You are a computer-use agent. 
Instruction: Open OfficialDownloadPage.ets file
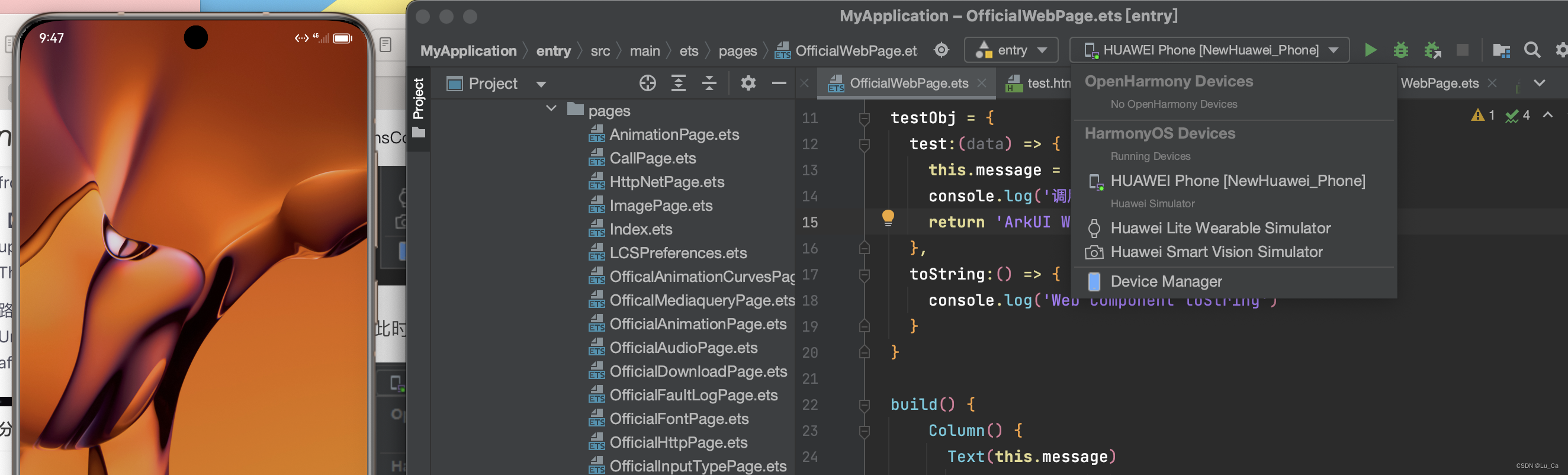688,372
